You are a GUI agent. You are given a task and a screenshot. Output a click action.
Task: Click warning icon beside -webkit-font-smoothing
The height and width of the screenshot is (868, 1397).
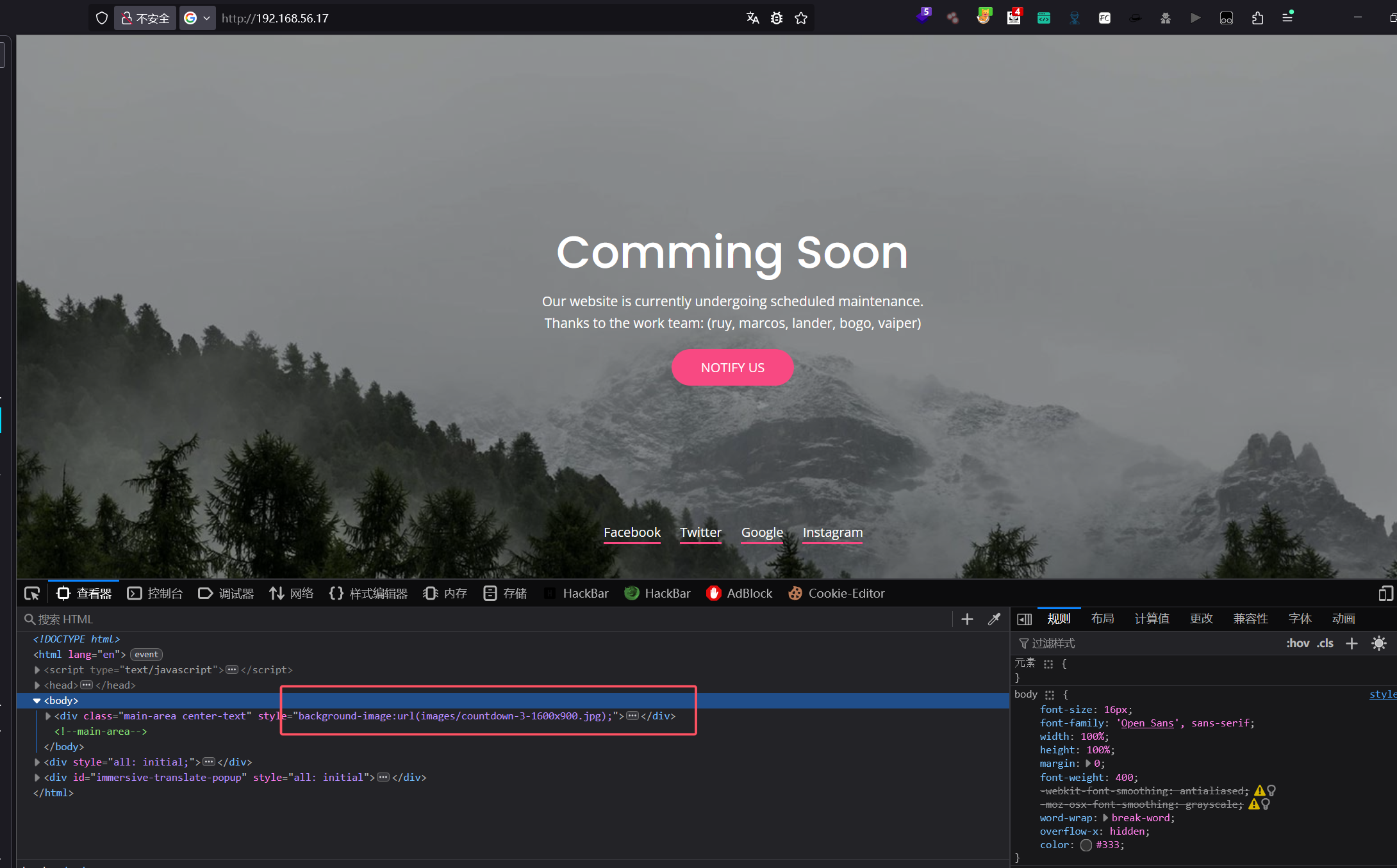pyautogui.click(x=1259, y=790)
